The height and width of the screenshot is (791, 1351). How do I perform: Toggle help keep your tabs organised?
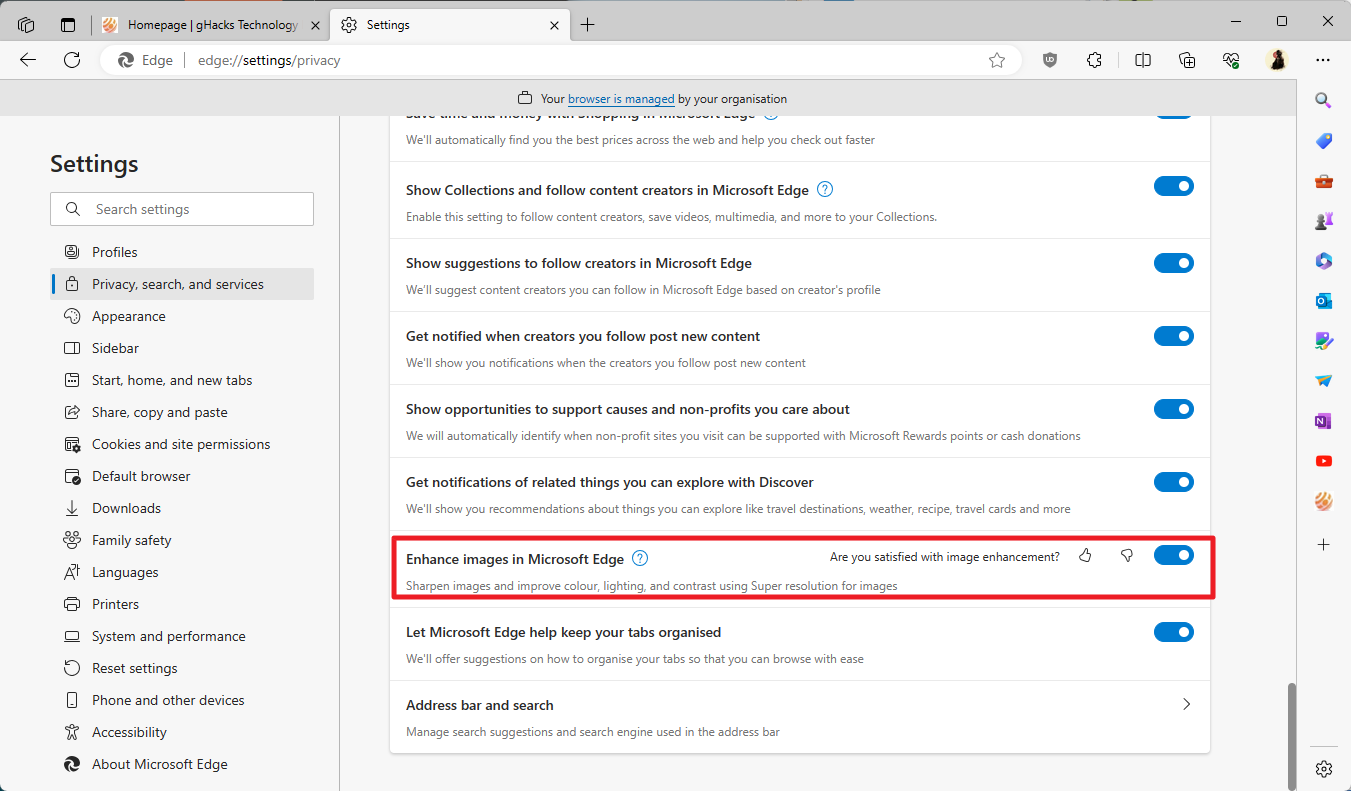point(1174,632)
